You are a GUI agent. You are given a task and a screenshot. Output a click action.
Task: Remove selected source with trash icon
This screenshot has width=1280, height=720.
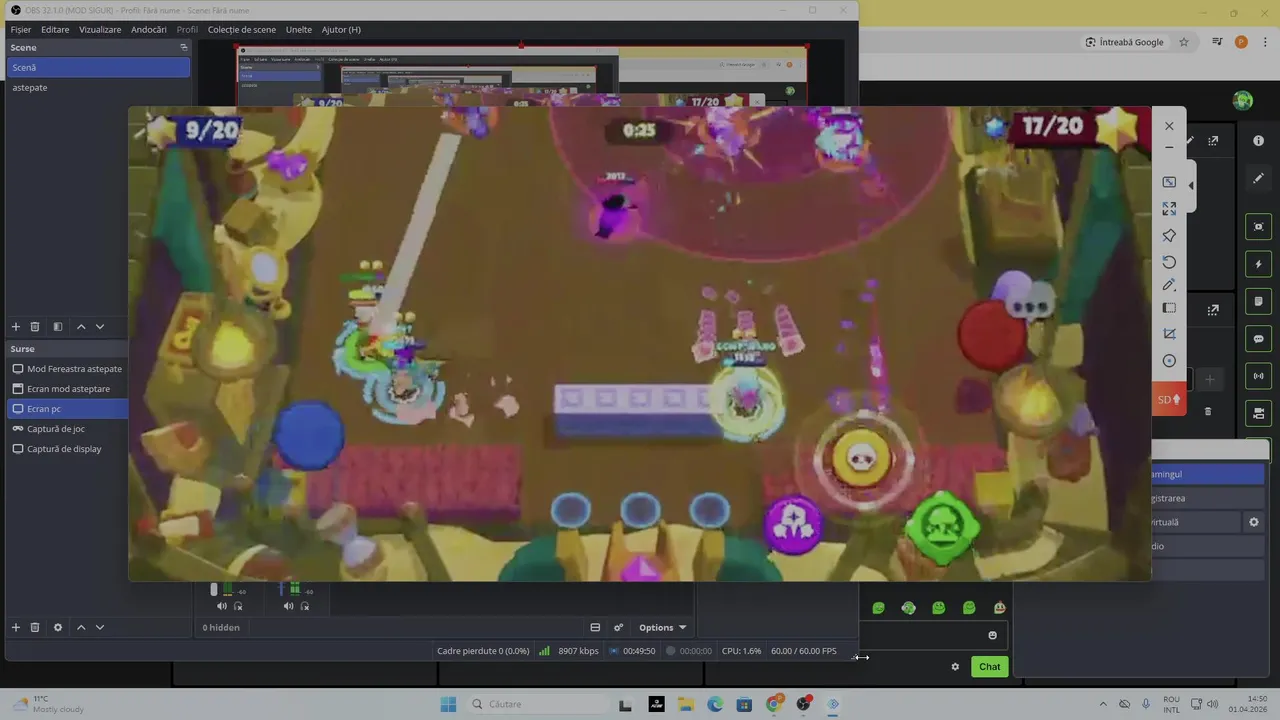click(35, 627)
